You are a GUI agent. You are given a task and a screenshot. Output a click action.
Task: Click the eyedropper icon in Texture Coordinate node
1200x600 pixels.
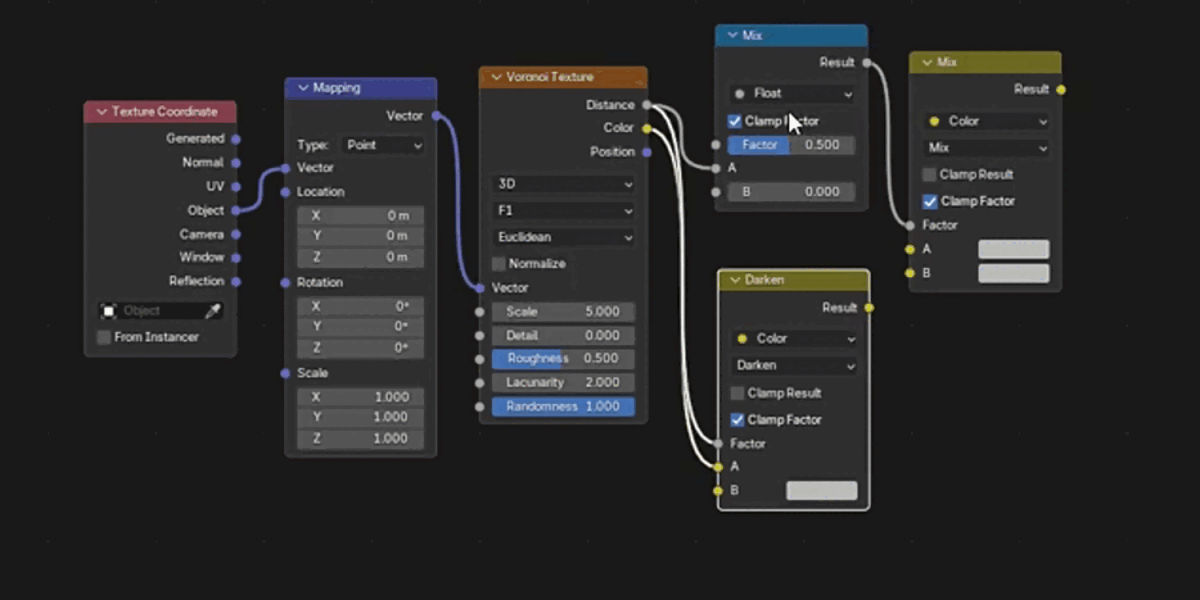coord(212,311)
